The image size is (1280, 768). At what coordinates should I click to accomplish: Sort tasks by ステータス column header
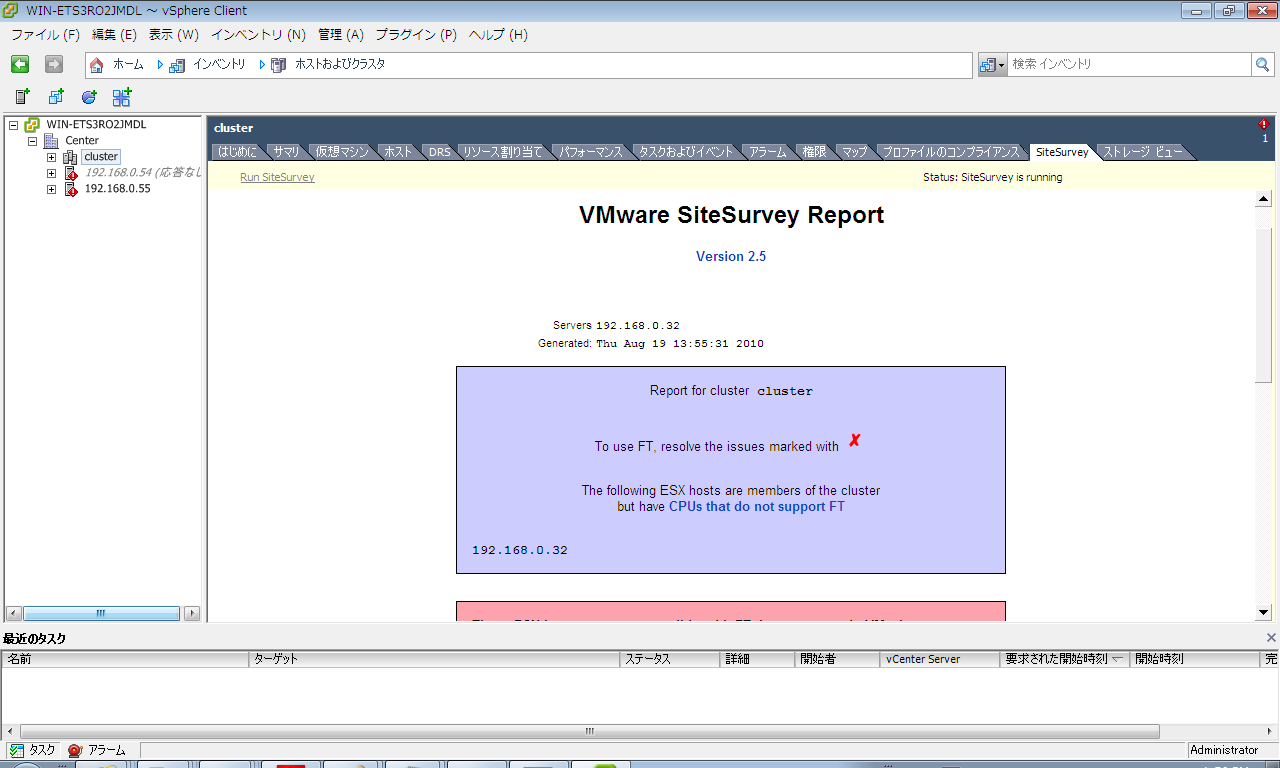[670, 660]
